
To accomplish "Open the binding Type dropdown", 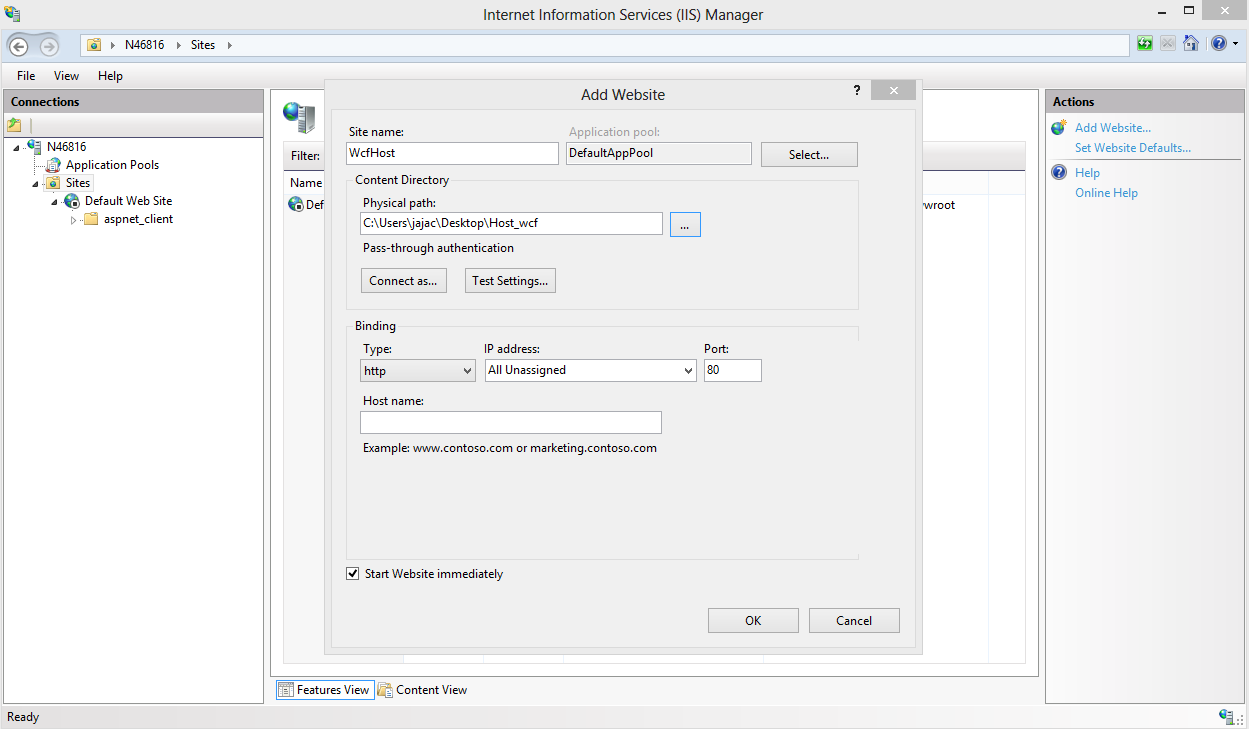I will [467, 370].
